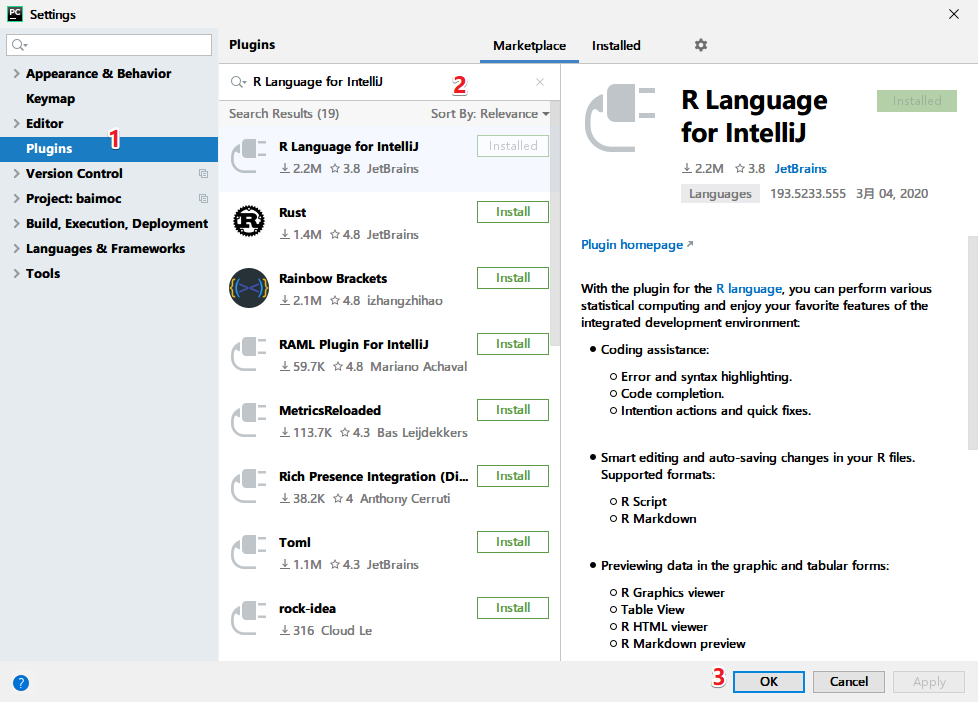Click the RAML Plugin For IntelliJ icon

pyautogui.click(x=248, y=354)
